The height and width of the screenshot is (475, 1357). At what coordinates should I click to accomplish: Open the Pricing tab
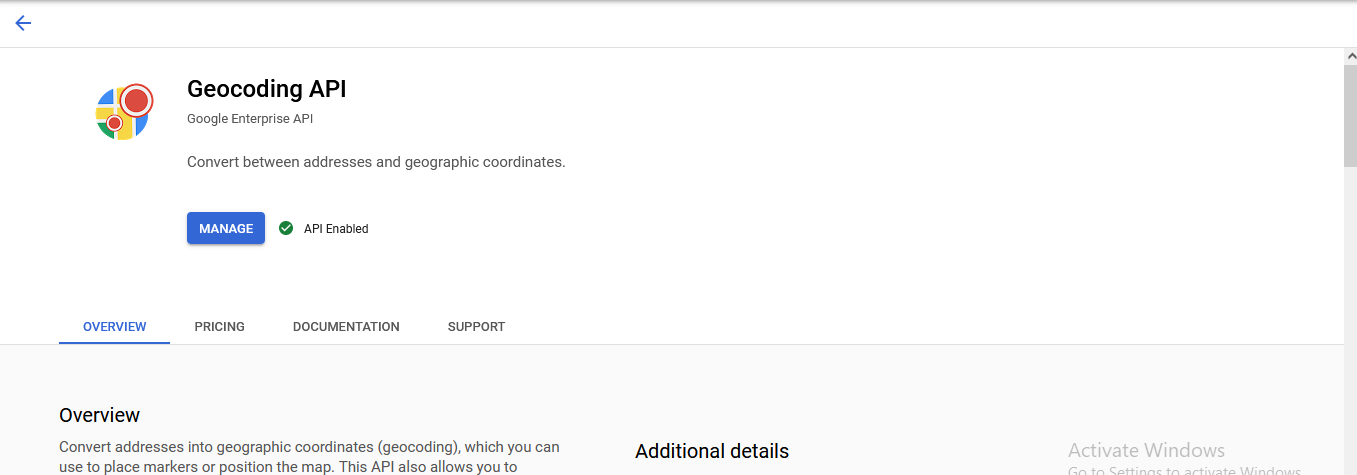tap(219, 327)
